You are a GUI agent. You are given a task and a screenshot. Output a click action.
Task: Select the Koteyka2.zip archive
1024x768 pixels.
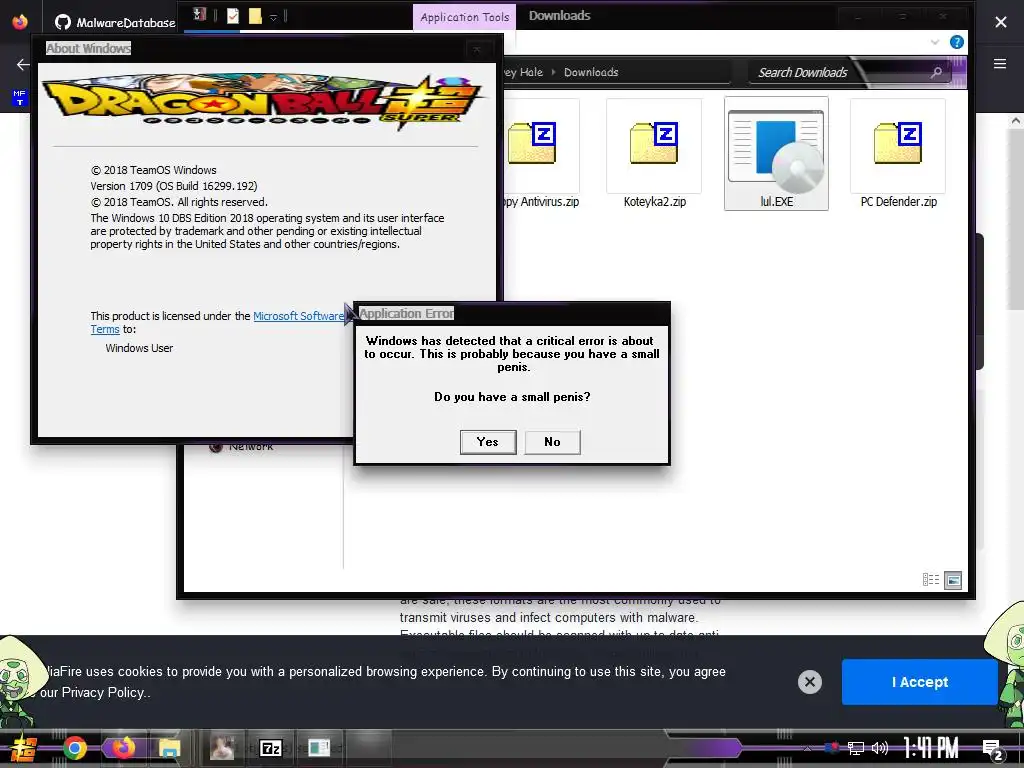[654, 153]
